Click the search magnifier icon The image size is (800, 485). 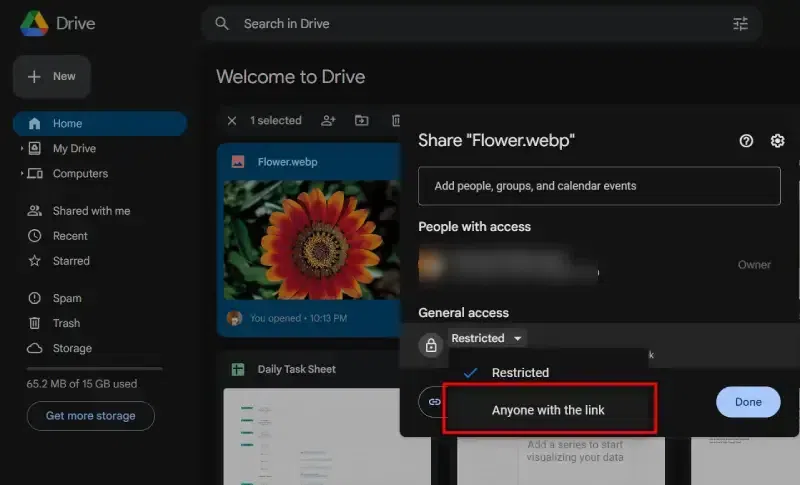point(222,23)
